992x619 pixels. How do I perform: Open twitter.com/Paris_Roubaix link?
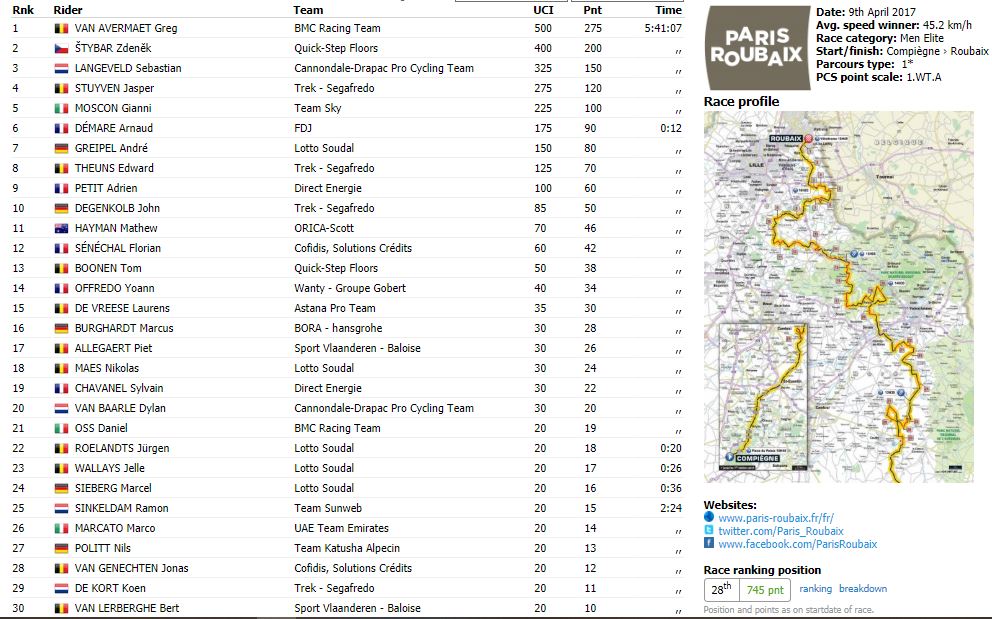click(x=781, y=531)
